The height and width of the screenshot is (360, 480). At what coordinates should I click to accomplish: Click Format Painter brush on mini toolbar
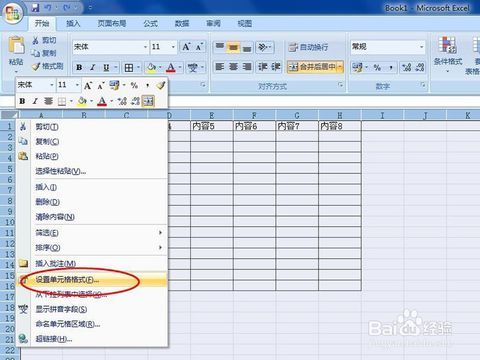coord(161,85)
